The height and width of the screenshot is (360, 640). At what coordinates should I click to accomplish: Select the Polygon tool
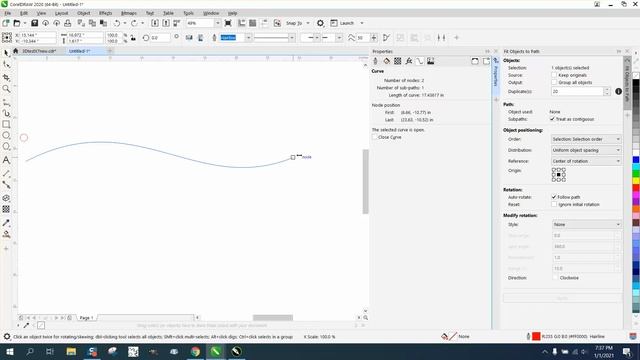[x=6, y=147]
